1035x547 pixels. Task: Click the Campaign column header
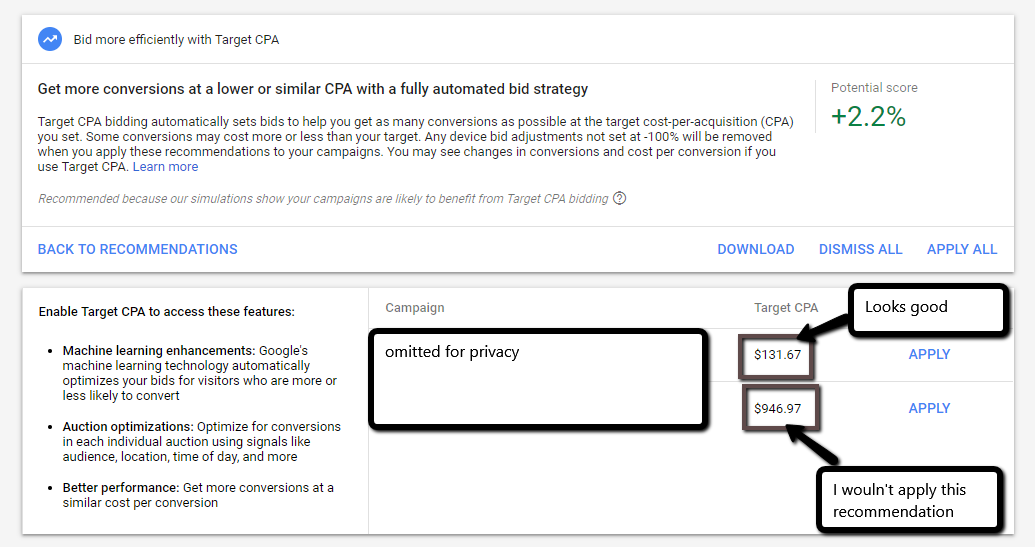pos(415,308)
